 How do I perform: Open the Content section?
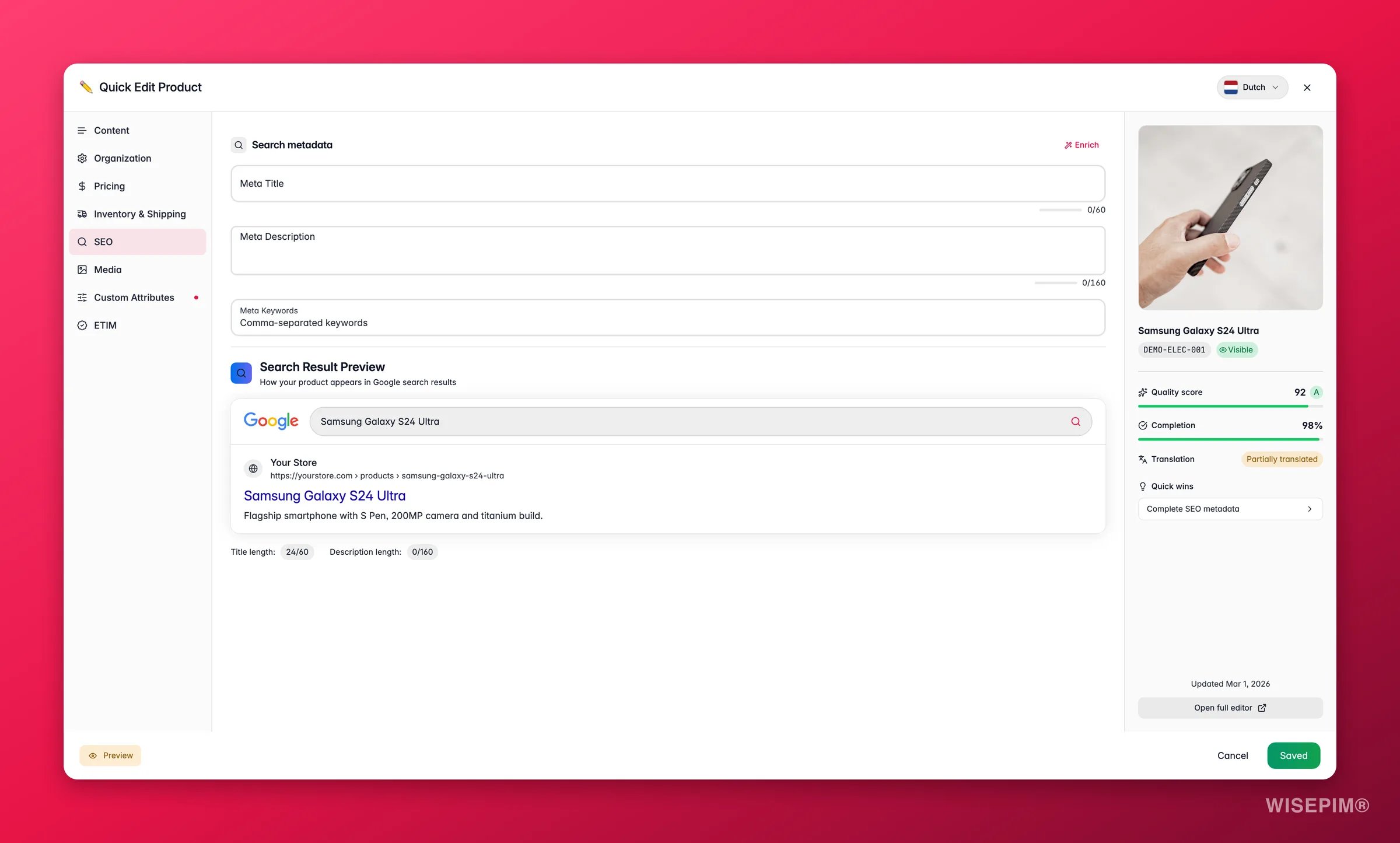pos(137,130)
